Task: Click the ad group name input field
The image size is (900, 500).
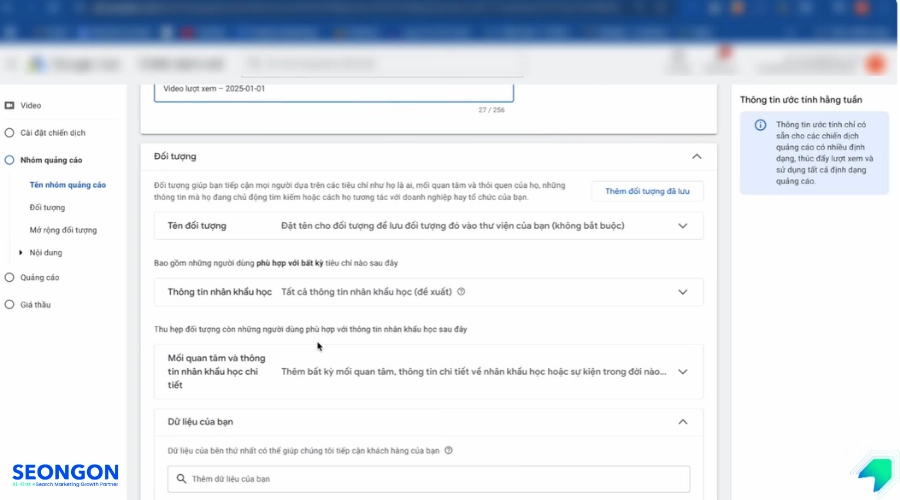Action: tap(333, 91)
